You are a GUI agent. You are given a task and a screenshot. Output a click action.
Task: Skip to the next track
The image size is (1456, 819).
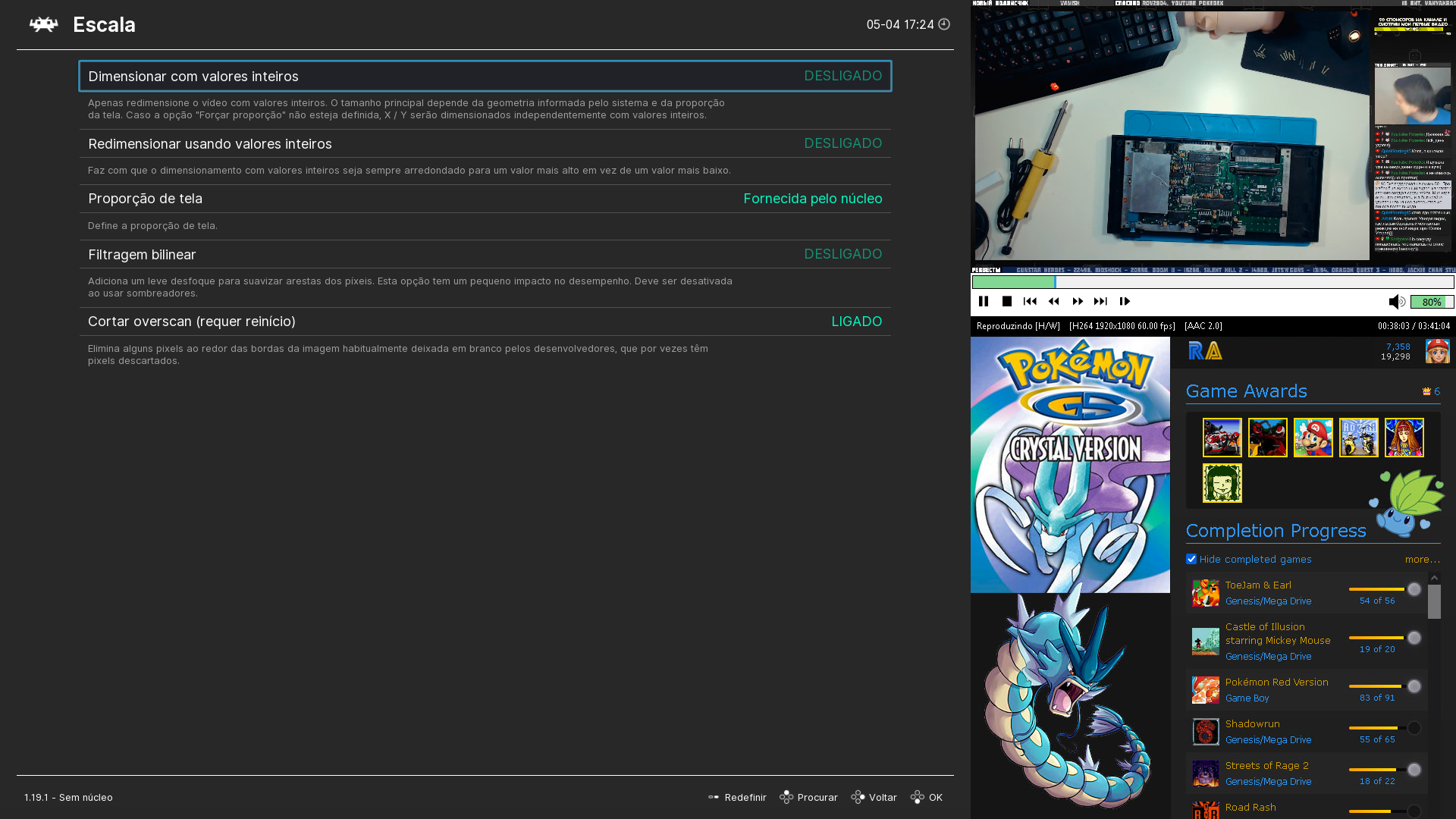pyautogui.click(x=1100, y=301)
